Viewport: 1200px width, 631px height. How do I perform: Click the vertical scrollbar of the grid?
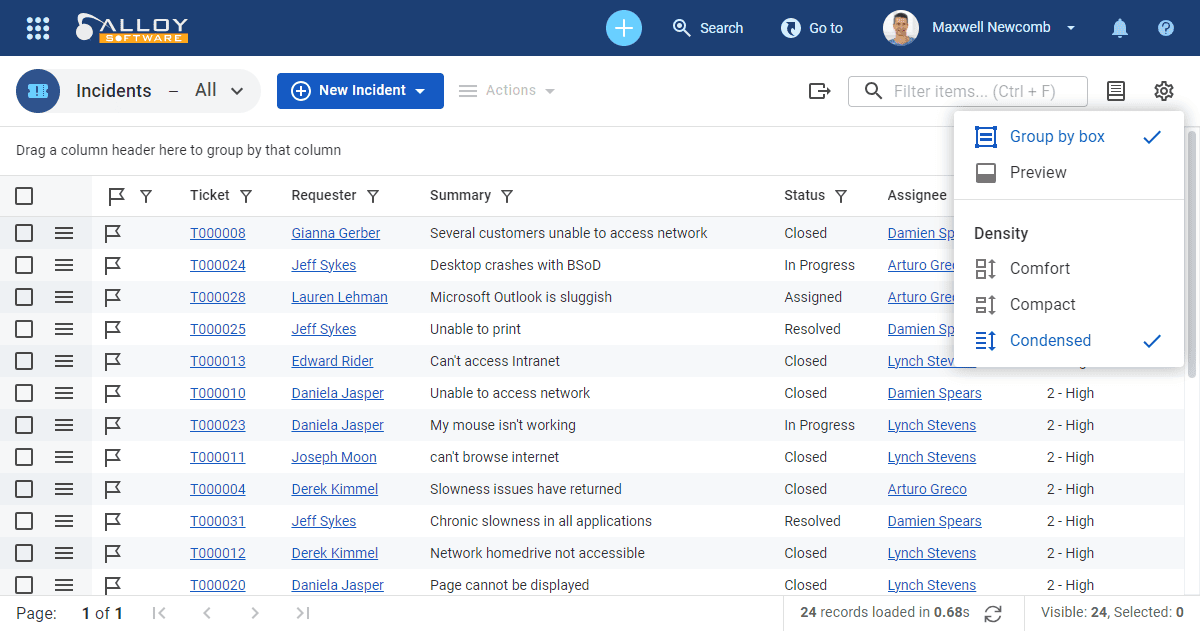(x=1191, y=252)
